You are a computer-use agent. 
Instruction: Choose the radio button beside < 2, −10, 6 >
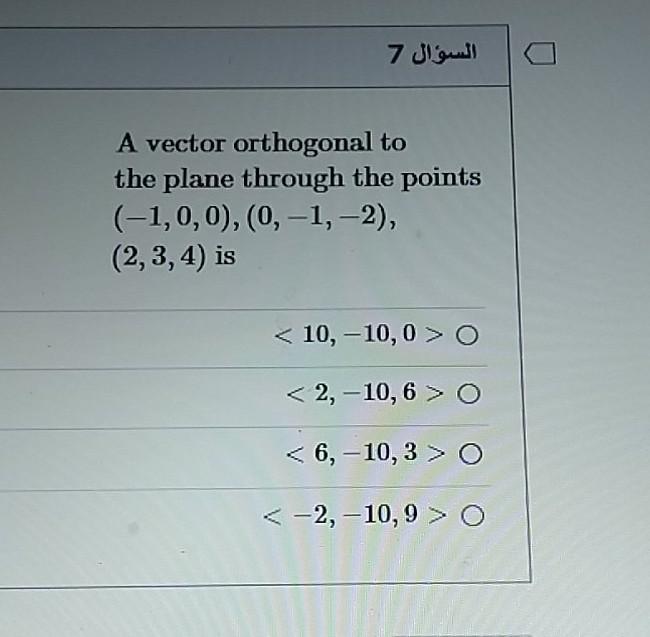469,394
